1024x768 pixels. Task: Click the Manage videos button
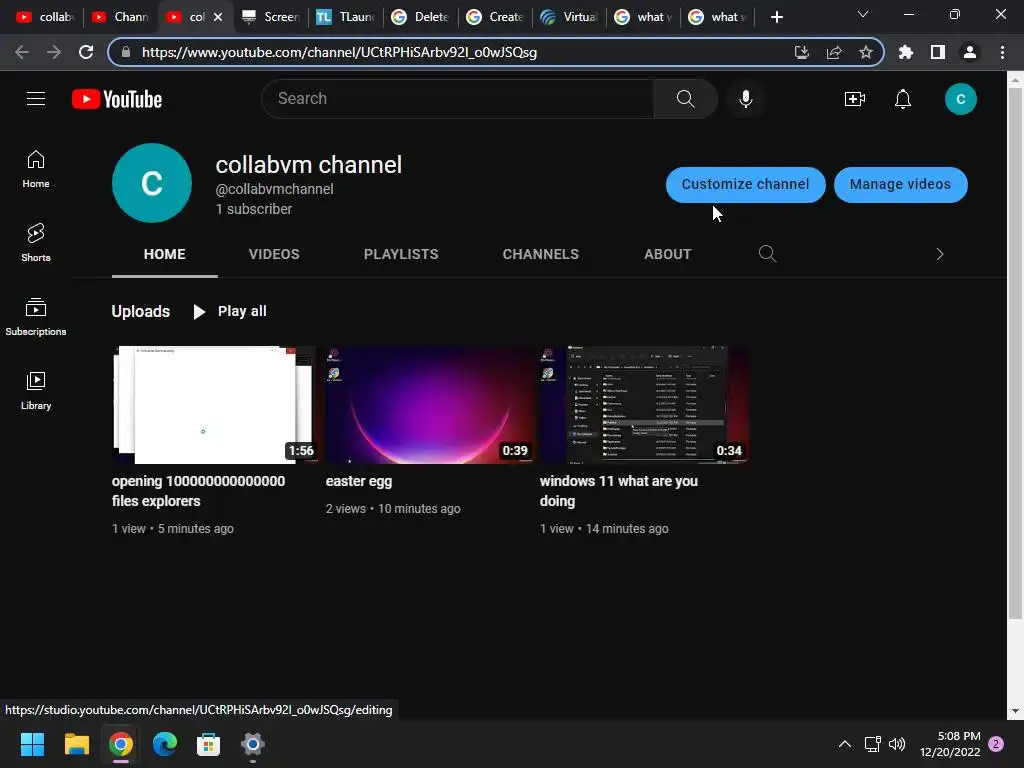click(x=900, y=184)
